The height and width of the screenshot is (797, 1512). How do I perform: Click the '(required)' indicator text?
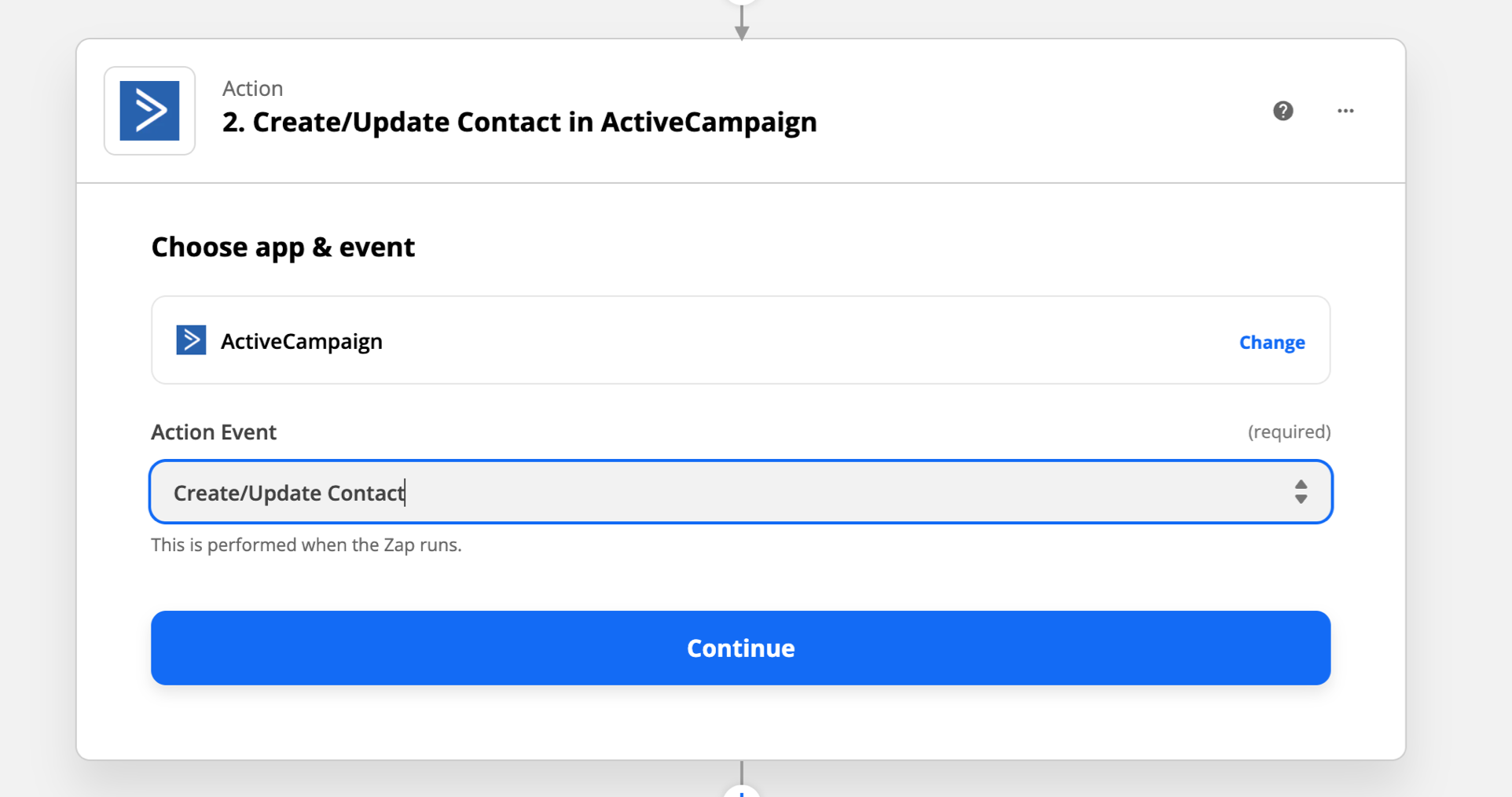coord(1289,432)
